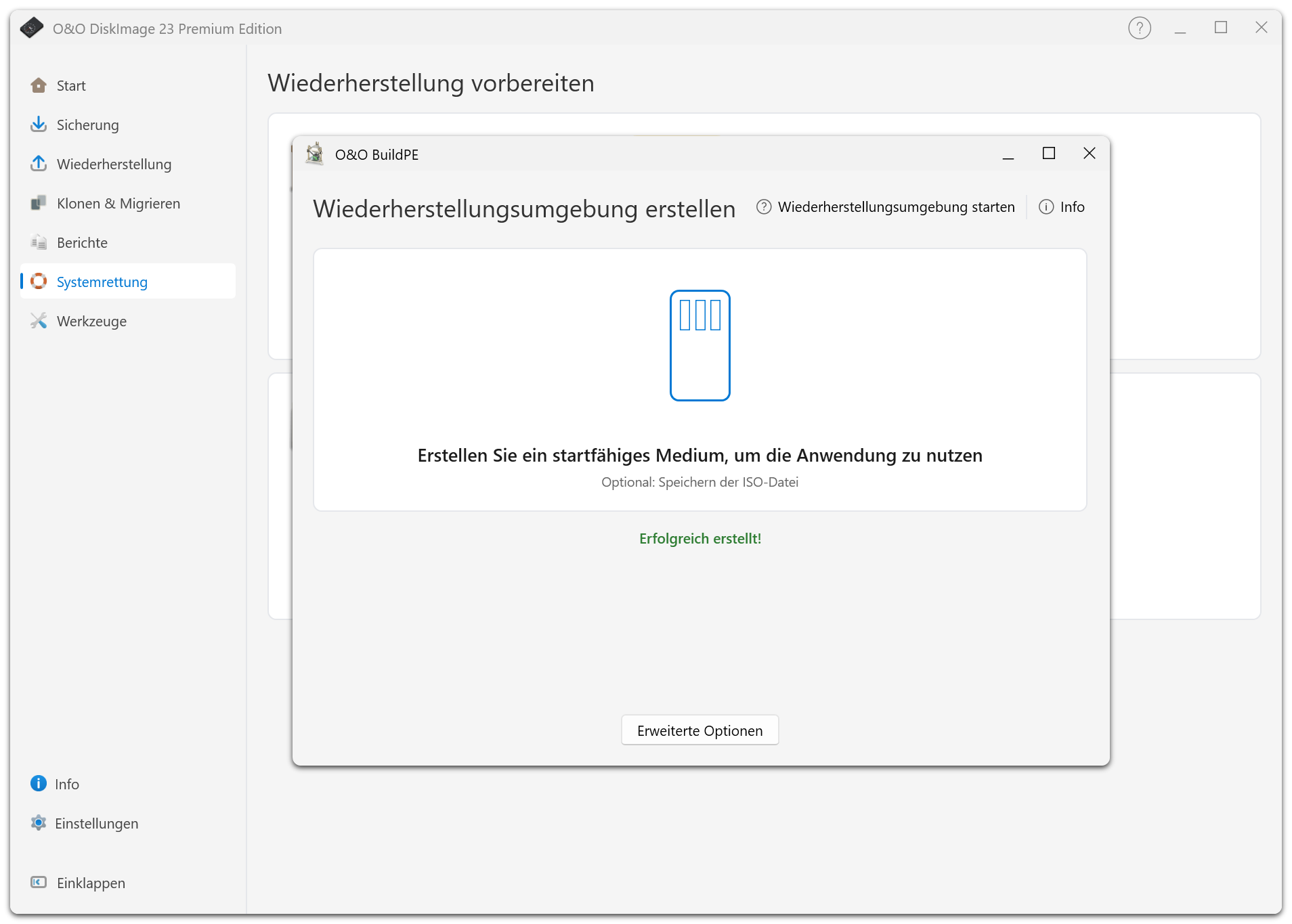This screenshot has width=1292, height=924.
Task: Click the Einklappen collapse icon
Action: coord(39,882)
